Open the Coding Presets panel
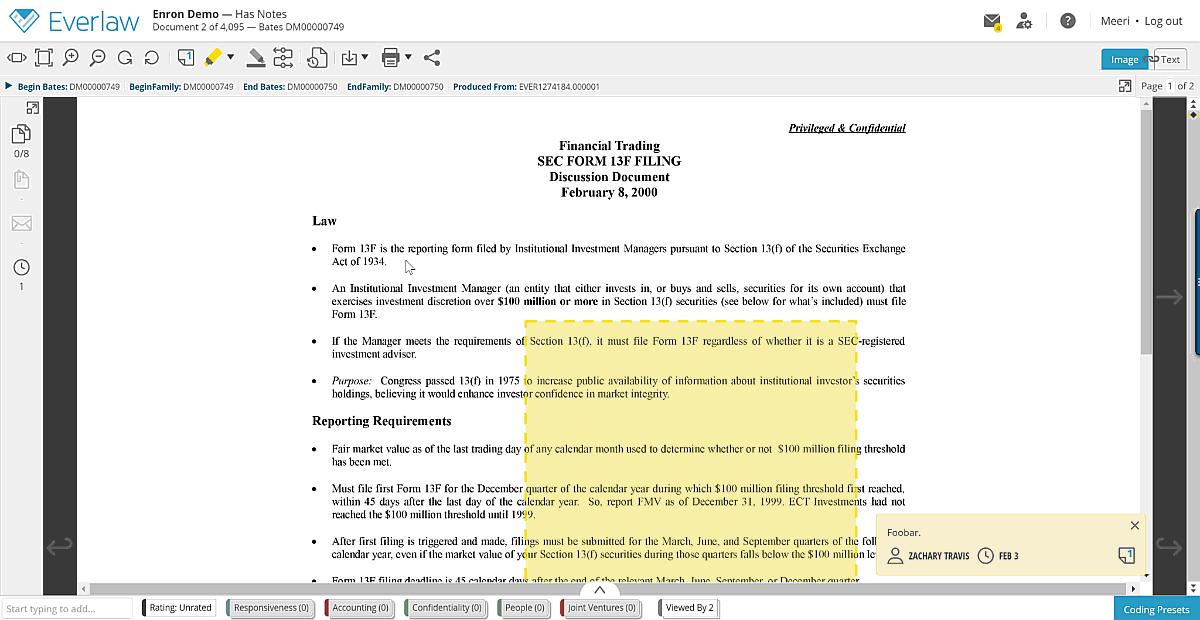Screen dimensions: 1200x620 (x=1155, y=607)
